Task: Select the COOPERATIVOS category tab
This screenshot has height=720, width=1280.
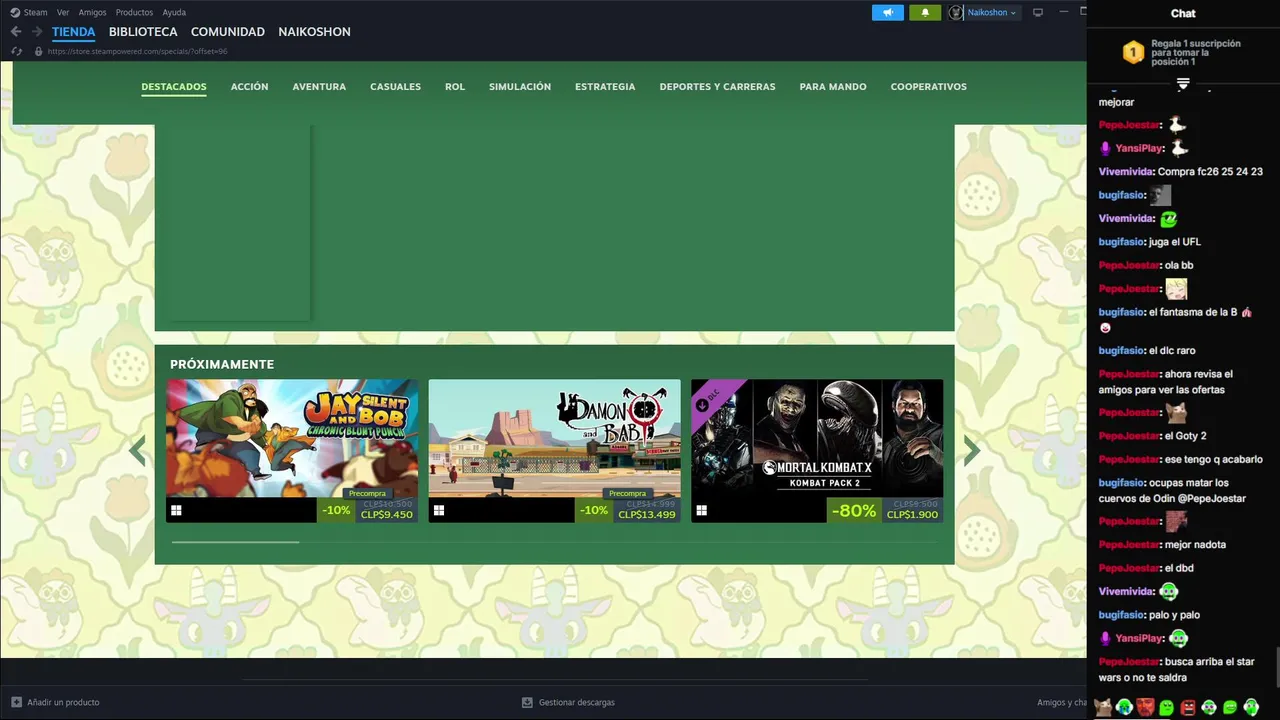Action: coord(929,87)
